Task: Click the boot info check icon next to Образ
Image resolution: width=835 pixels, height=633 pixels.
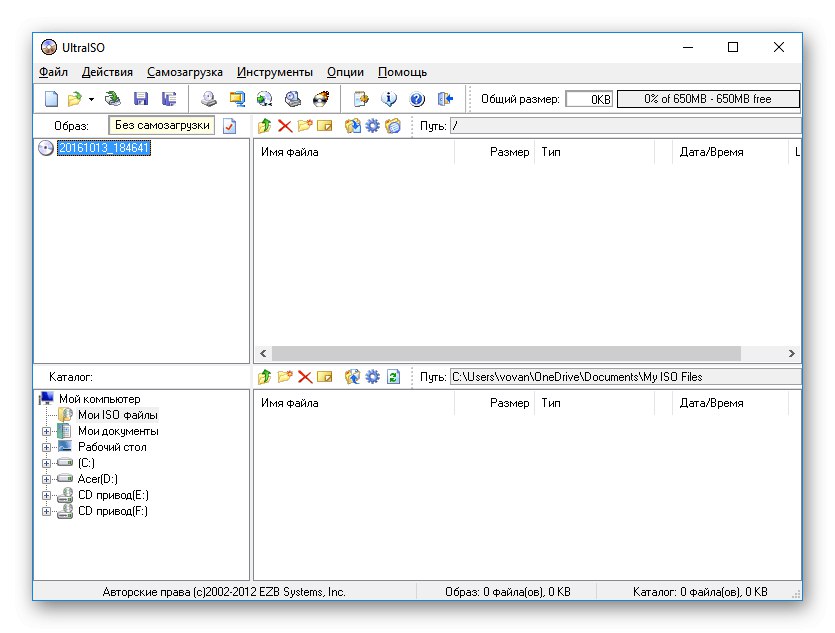Action: pos(230,126)
